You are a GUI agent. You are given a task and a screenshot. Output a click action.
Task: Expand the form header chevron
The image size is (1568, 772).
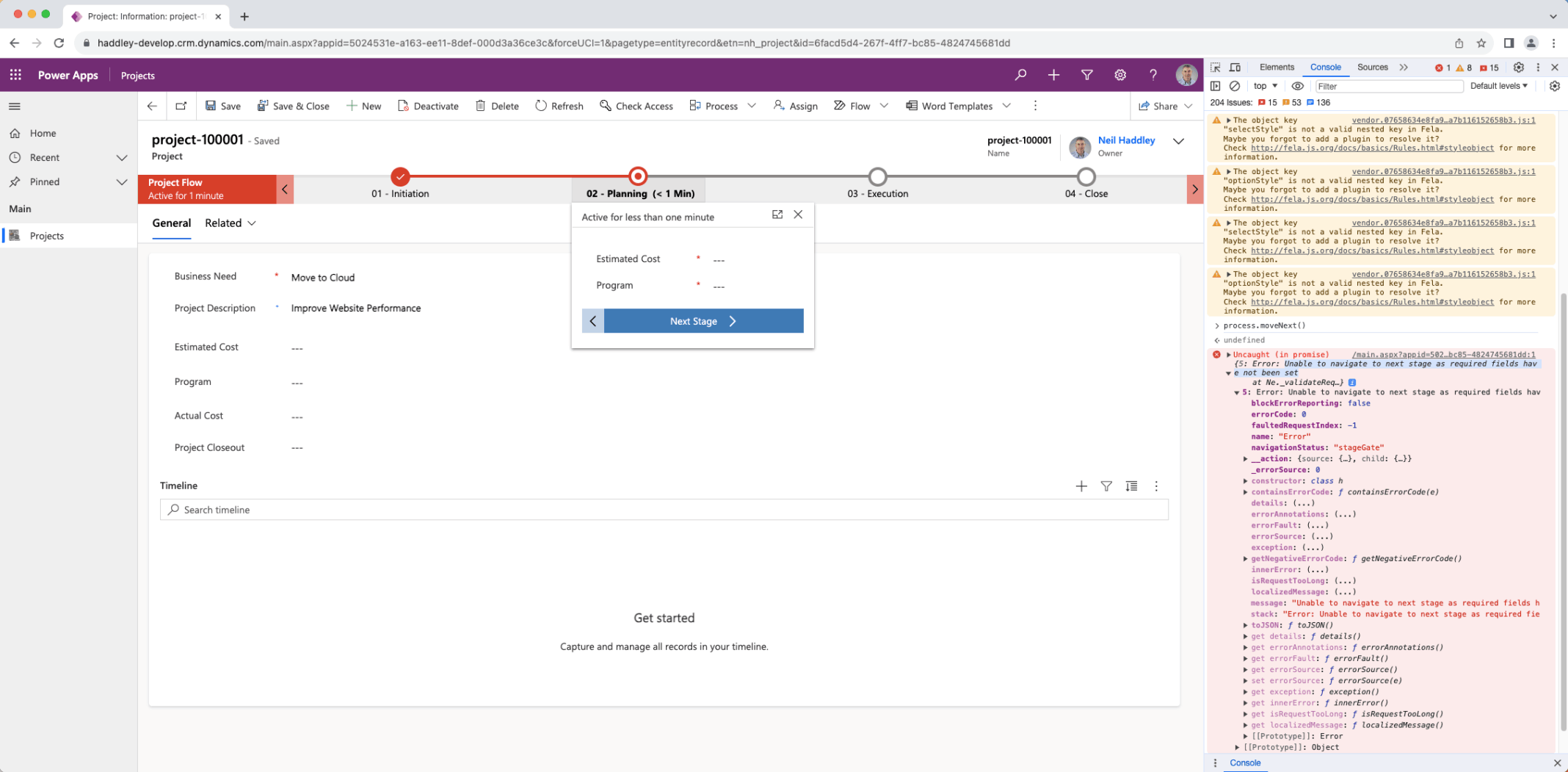pyautogui.click(x=1178, y=141)
